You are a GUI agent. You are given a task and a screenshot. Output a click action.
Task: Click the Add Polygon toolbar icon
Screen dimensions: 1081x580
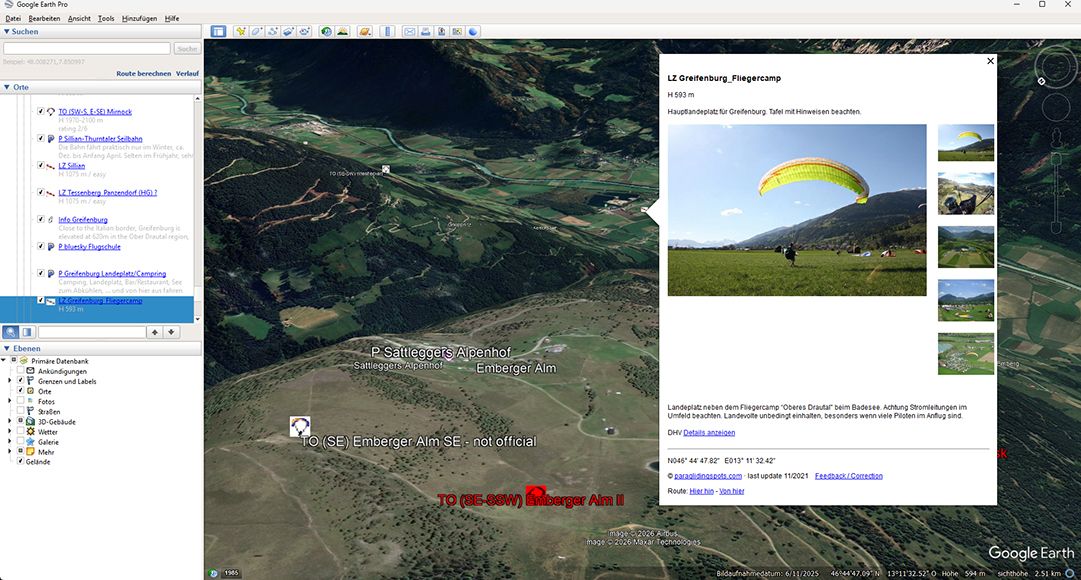257,31
